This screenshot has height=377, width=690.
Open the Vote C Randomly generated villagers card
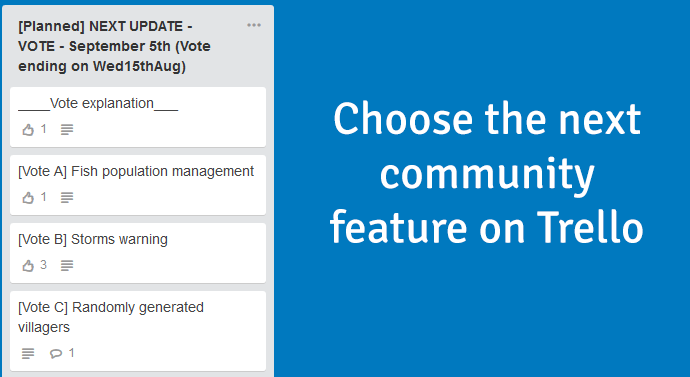[138, 331]
